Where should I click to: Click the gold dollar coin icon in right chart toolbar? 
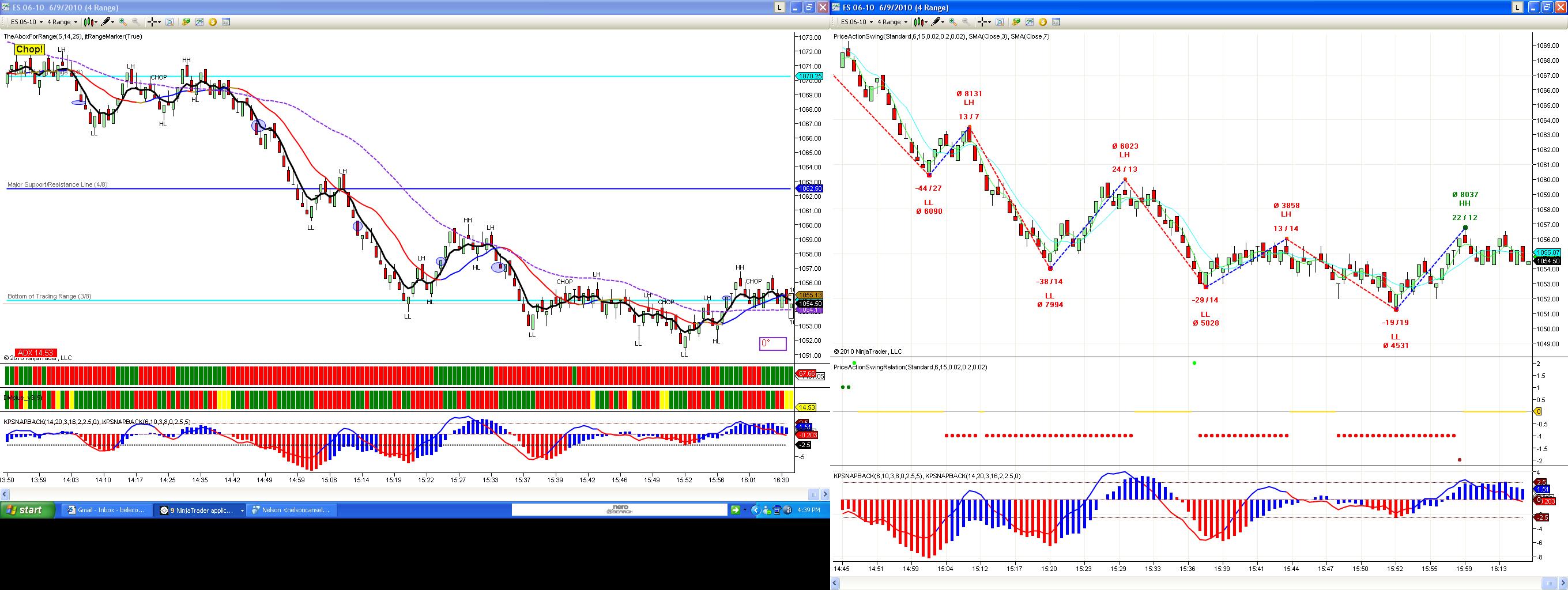(x=1043, y=22)
